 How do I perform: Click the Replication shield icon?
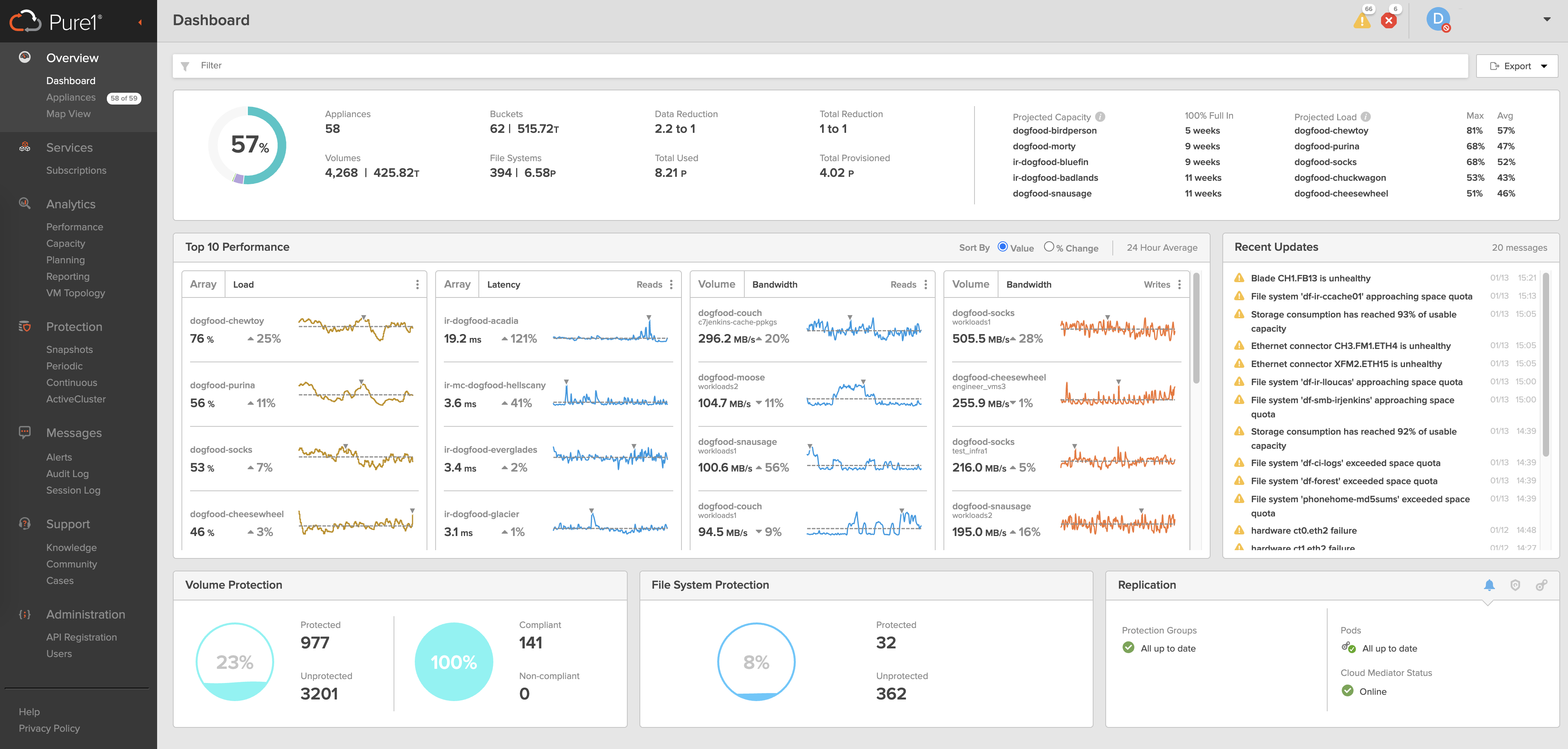tap(1515, 585)
